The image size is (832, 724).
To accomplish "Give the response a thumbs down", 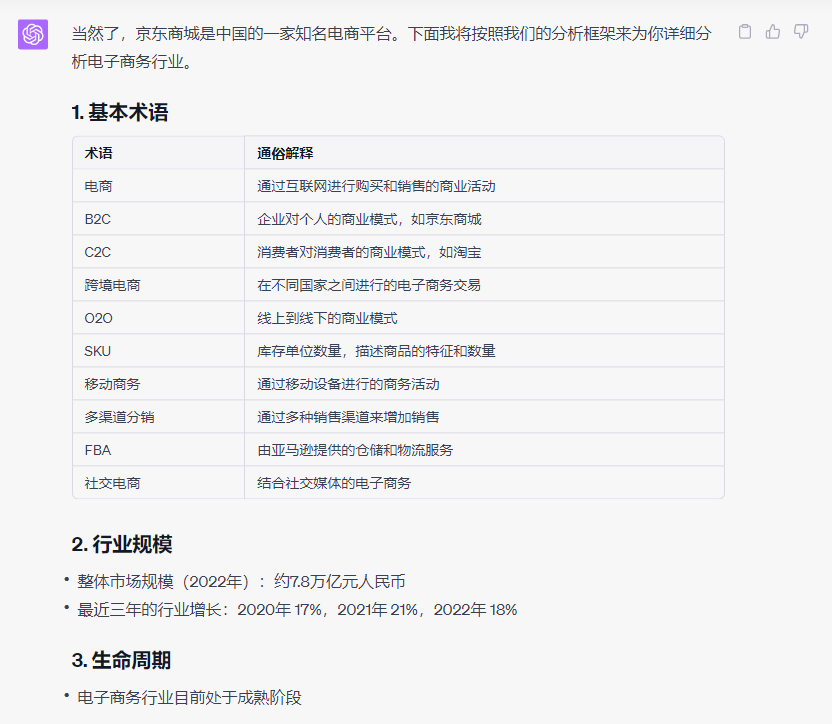I will (x=801, y=32).
